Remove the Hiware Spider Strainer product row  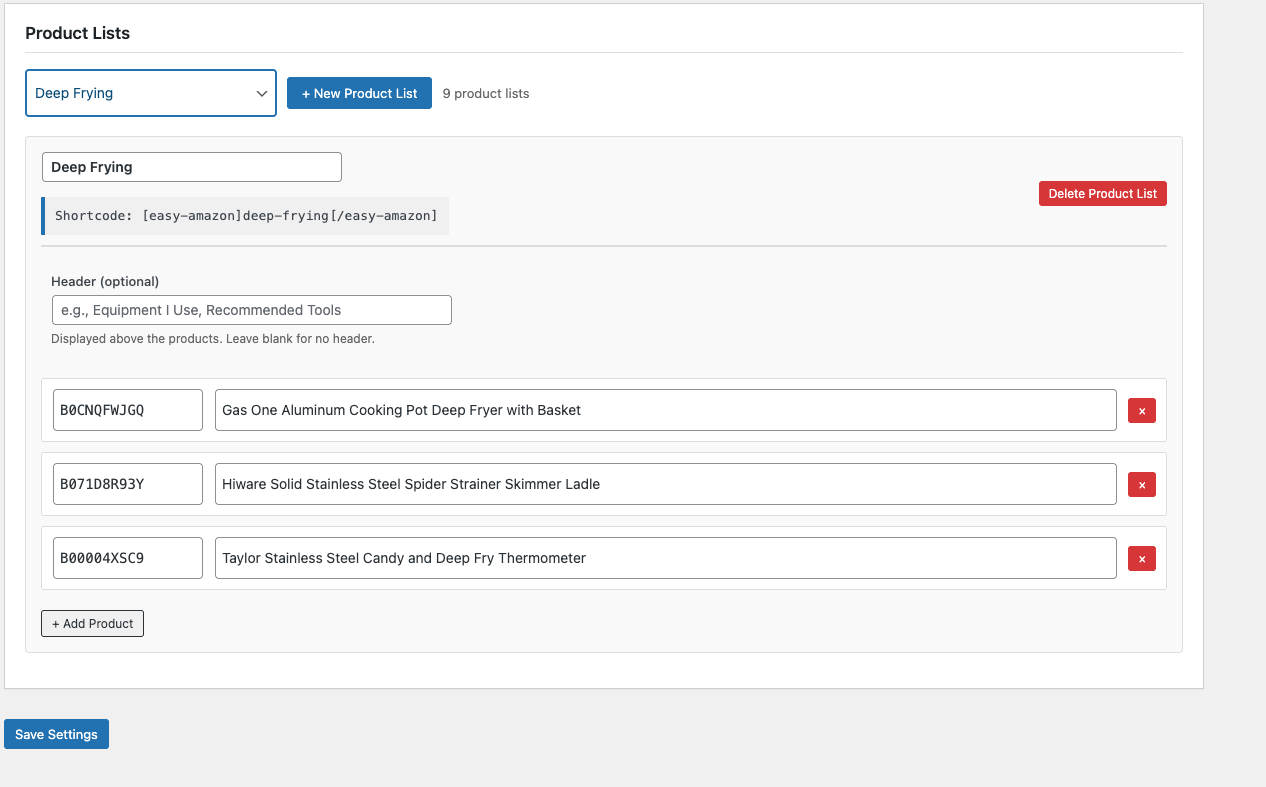tap(1141, 484)
